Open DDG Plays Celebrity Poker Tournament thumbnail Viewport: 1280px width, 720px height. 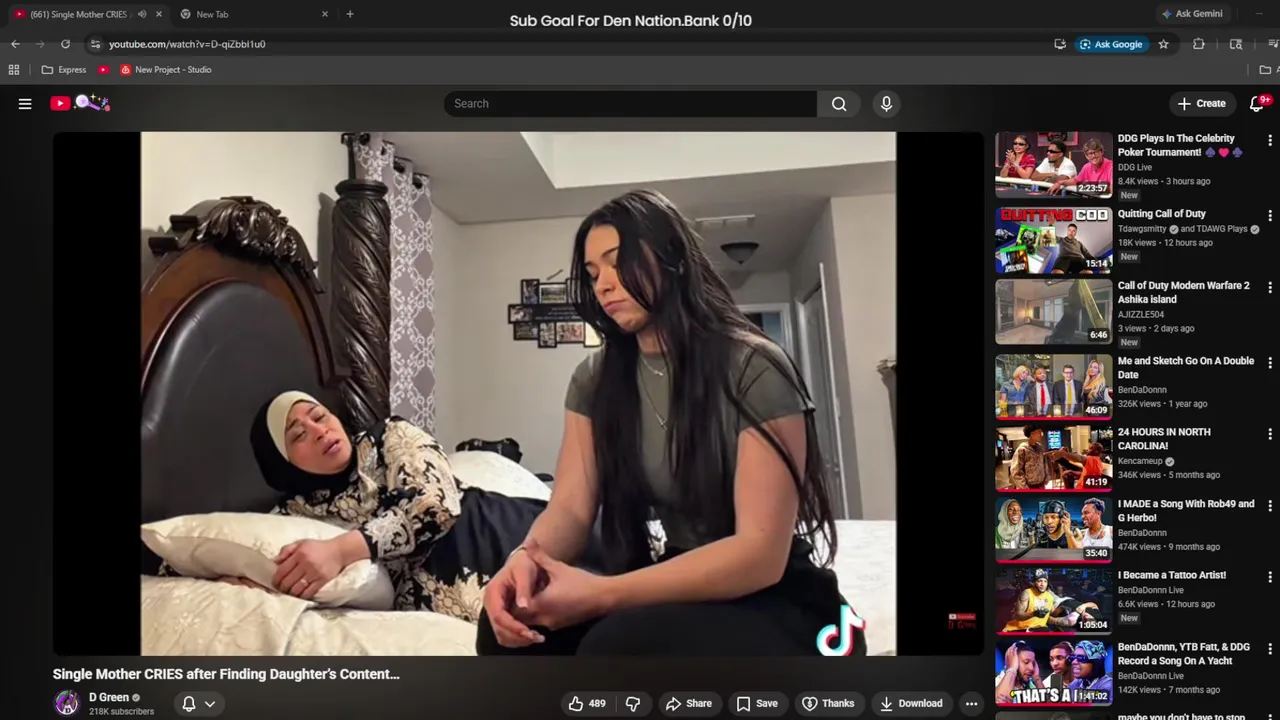(1053, 165)
